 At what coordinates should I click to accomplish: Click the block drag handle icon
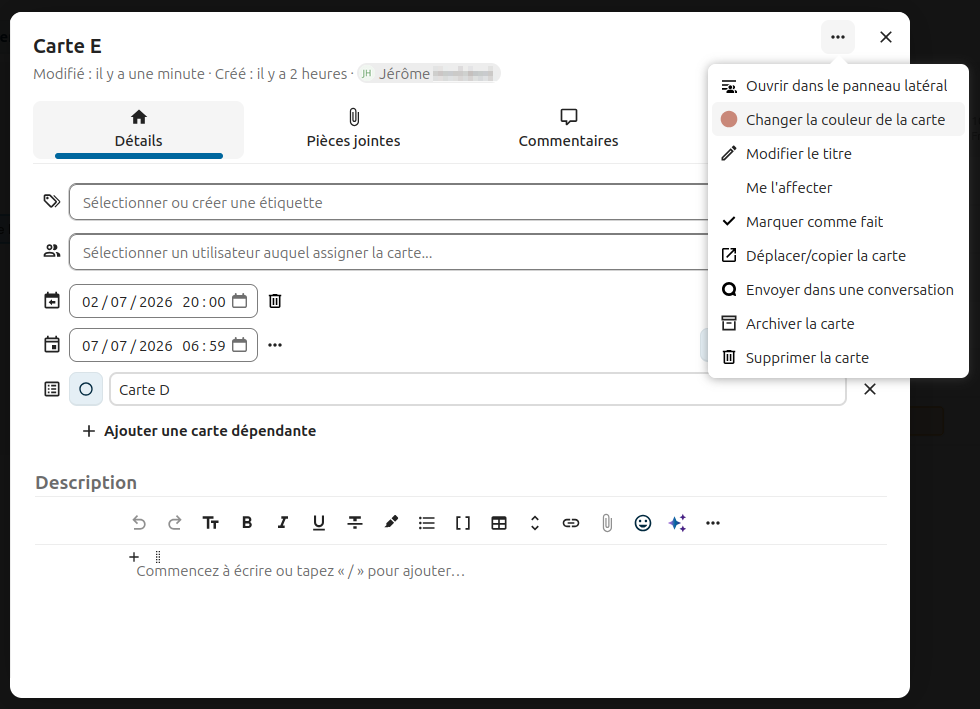pyautogui.click(x=158, y=556)
